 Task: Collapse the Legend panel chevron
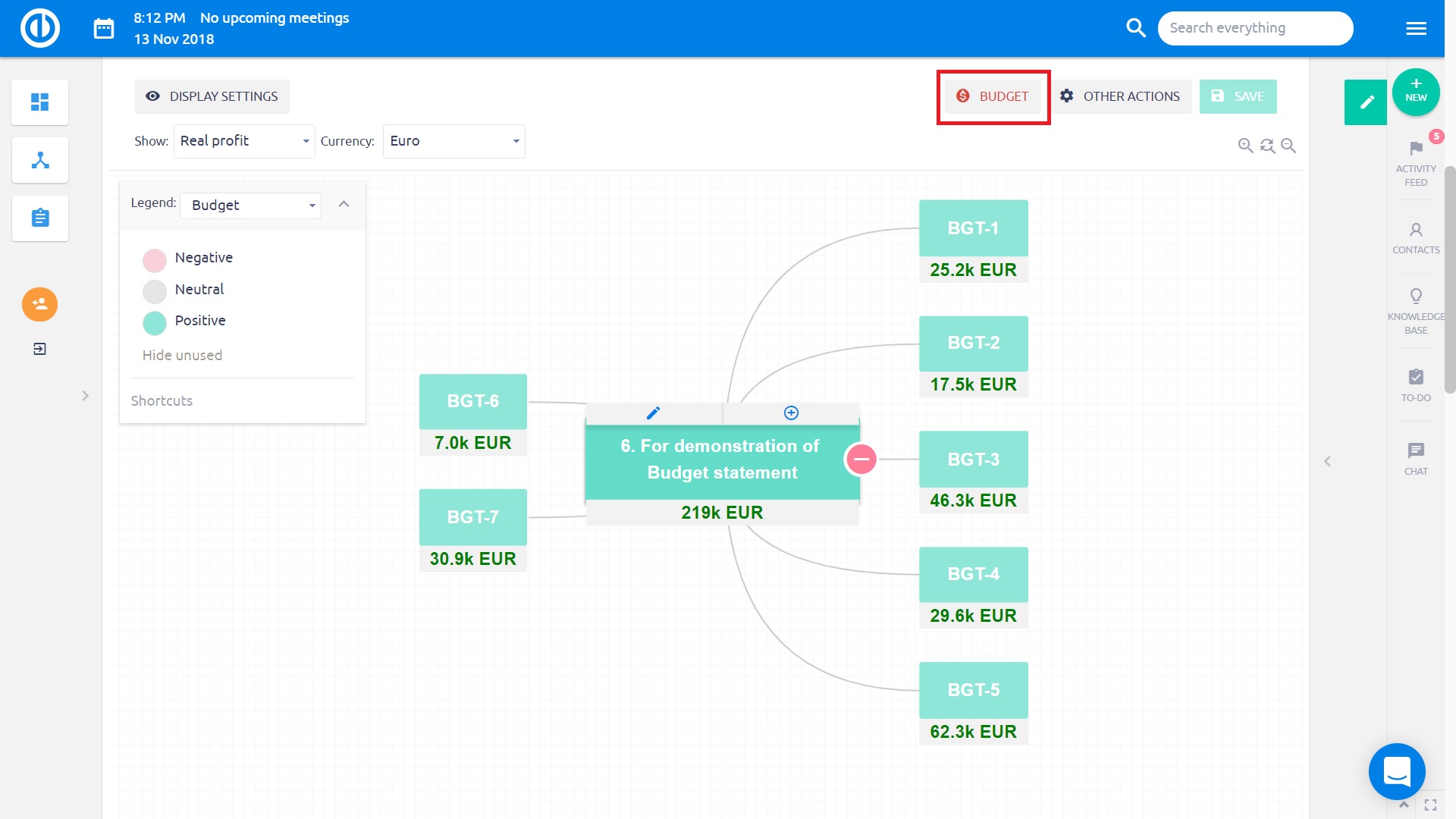(344, 204)
